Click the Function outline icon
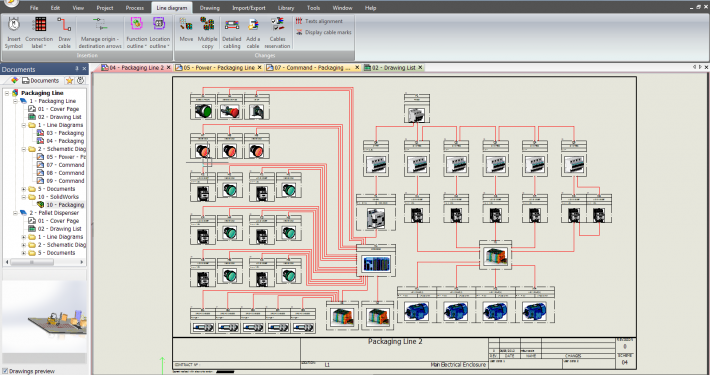 [x=136, y=24]
